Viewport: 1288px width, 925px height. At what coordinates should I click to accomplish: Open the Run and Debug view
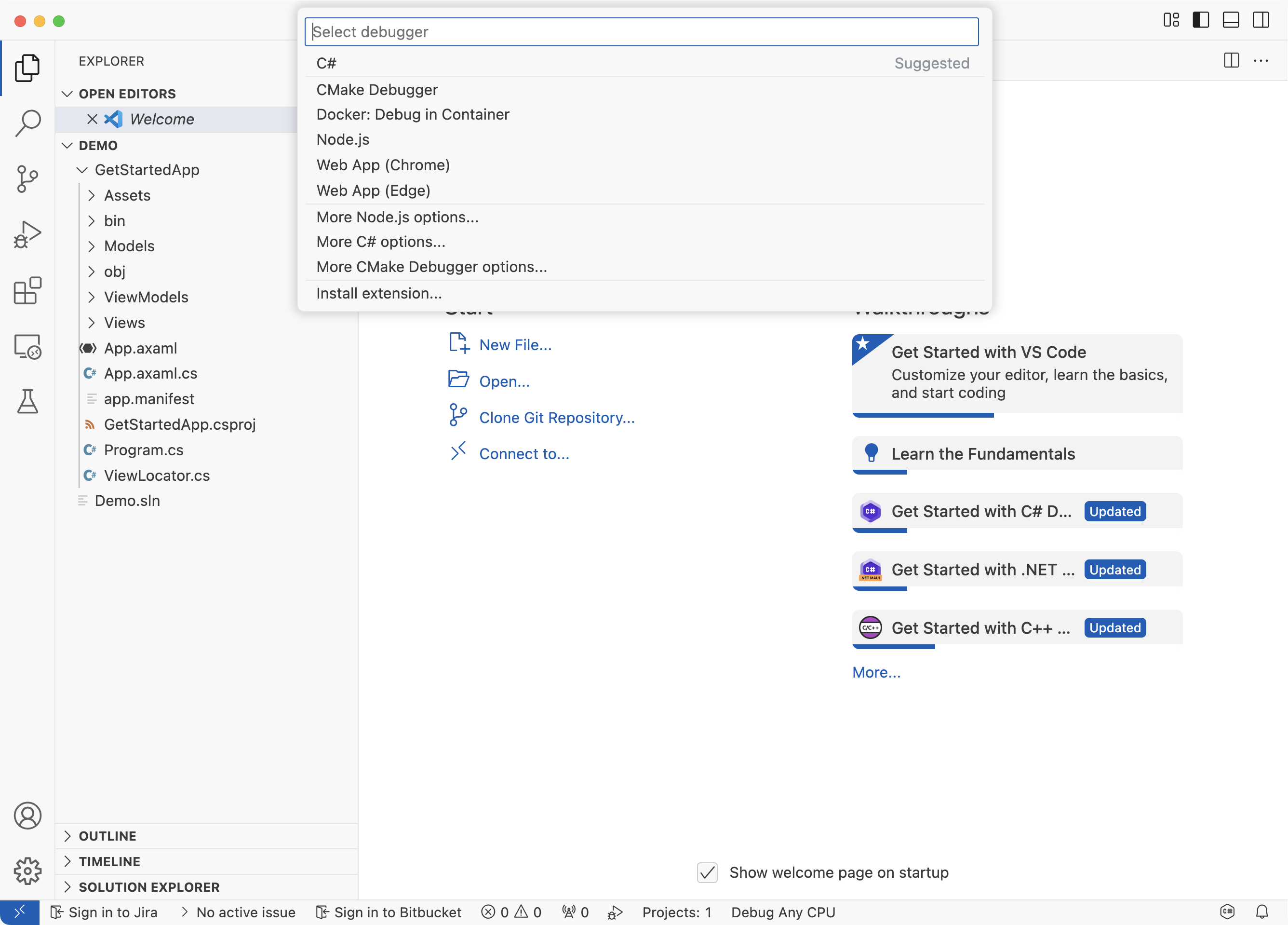(x=27, y=235)
